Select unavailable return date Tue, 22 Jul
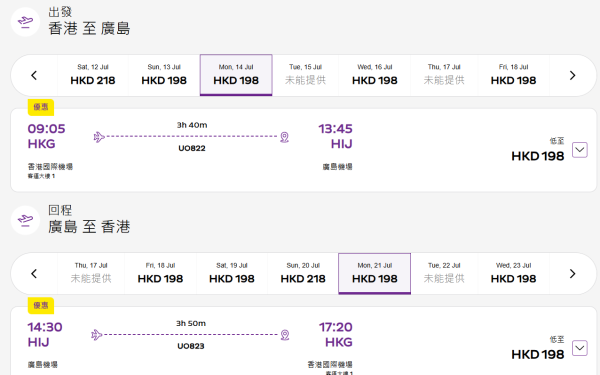The width and height of the screenshot is (600, 375). pyautogui.click(x=444, y=273)
